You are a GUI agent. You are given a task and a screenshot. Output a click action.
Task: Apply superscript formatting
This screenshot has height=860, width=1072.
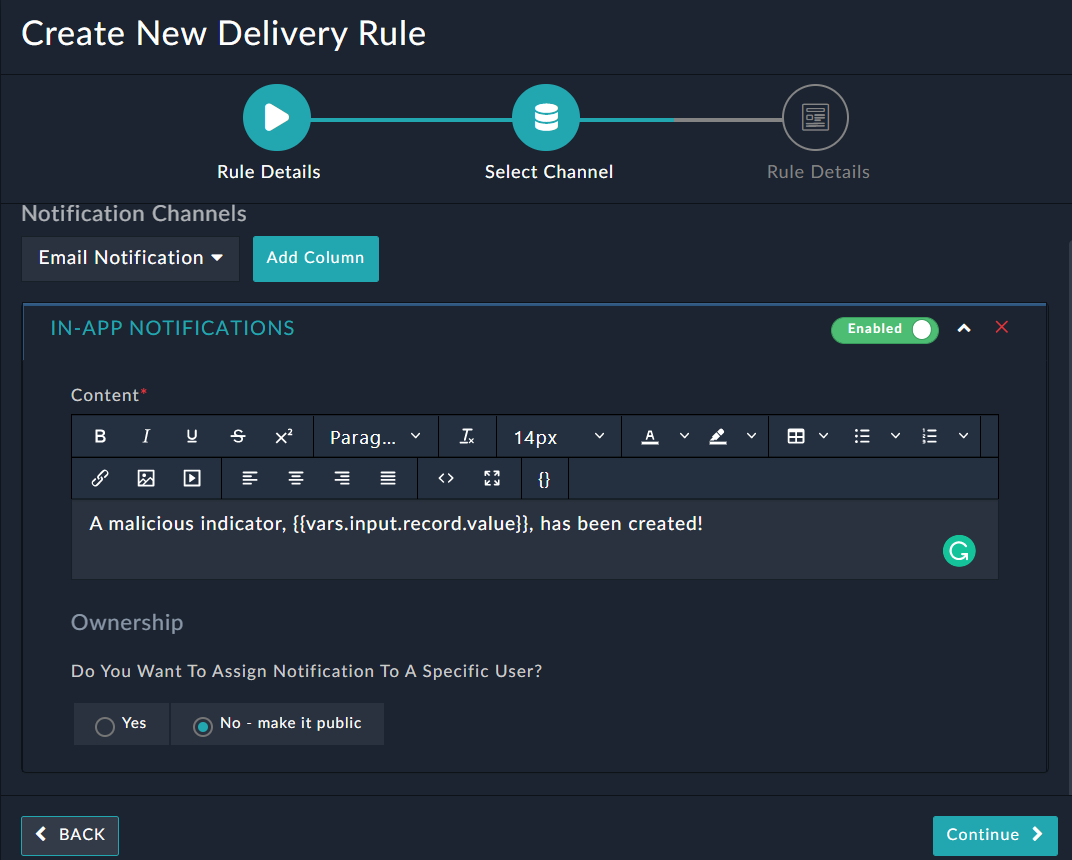284,436
